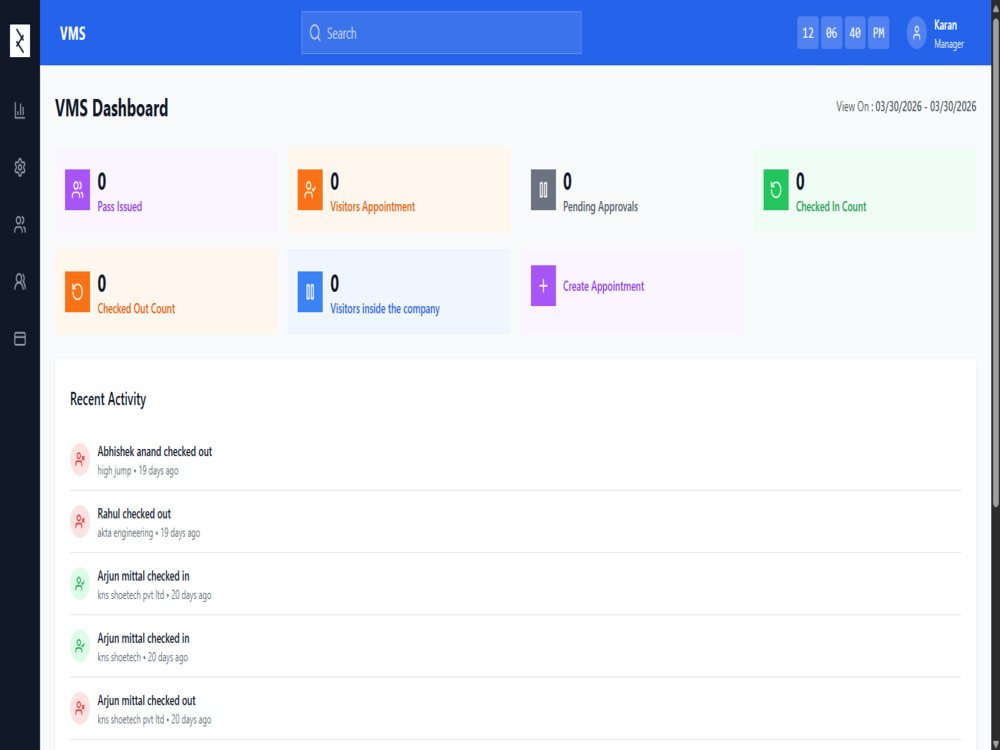
Task: Click Rahul checked out status icon
Action: (80, 522)
